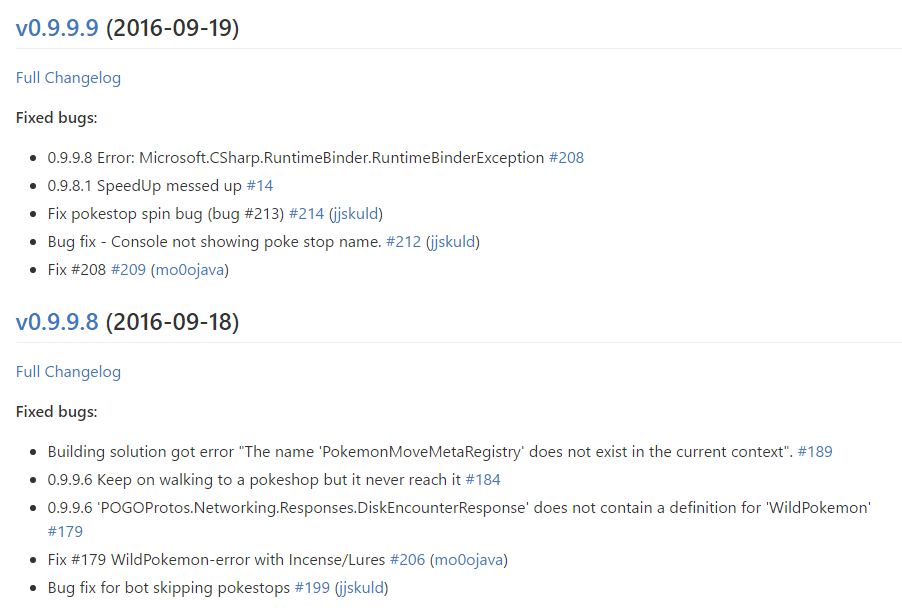The width and height of the screenshot is (902, 610).
Task: Open the v0.9.9.9 release heading link
Action: pyautogui.click(x=57, y=28)
